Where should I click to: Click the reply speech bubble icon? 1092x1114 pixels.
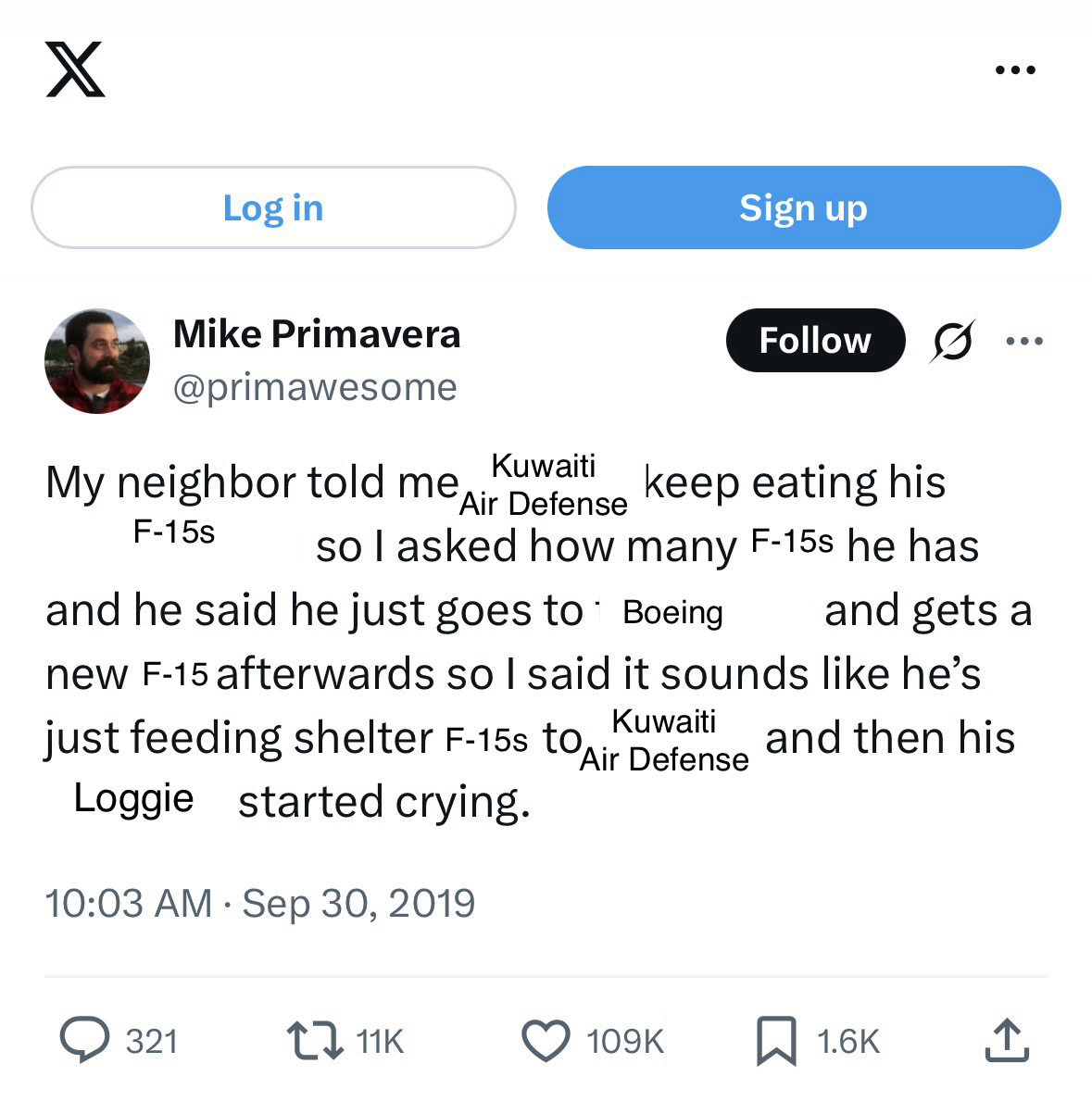click(x=85, y=1040)
